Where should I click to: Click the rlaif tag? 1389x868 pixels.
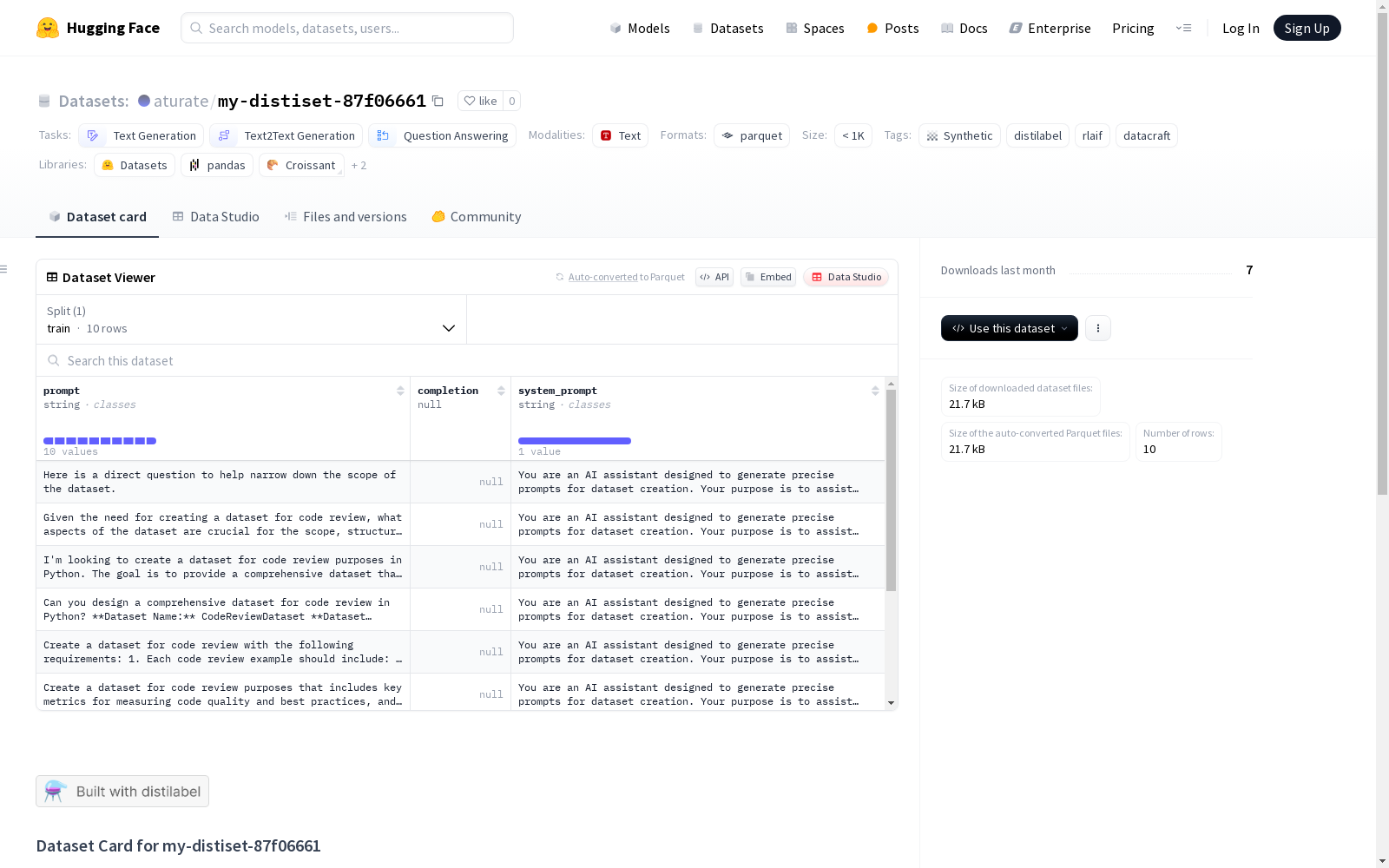pos(1093,135)
